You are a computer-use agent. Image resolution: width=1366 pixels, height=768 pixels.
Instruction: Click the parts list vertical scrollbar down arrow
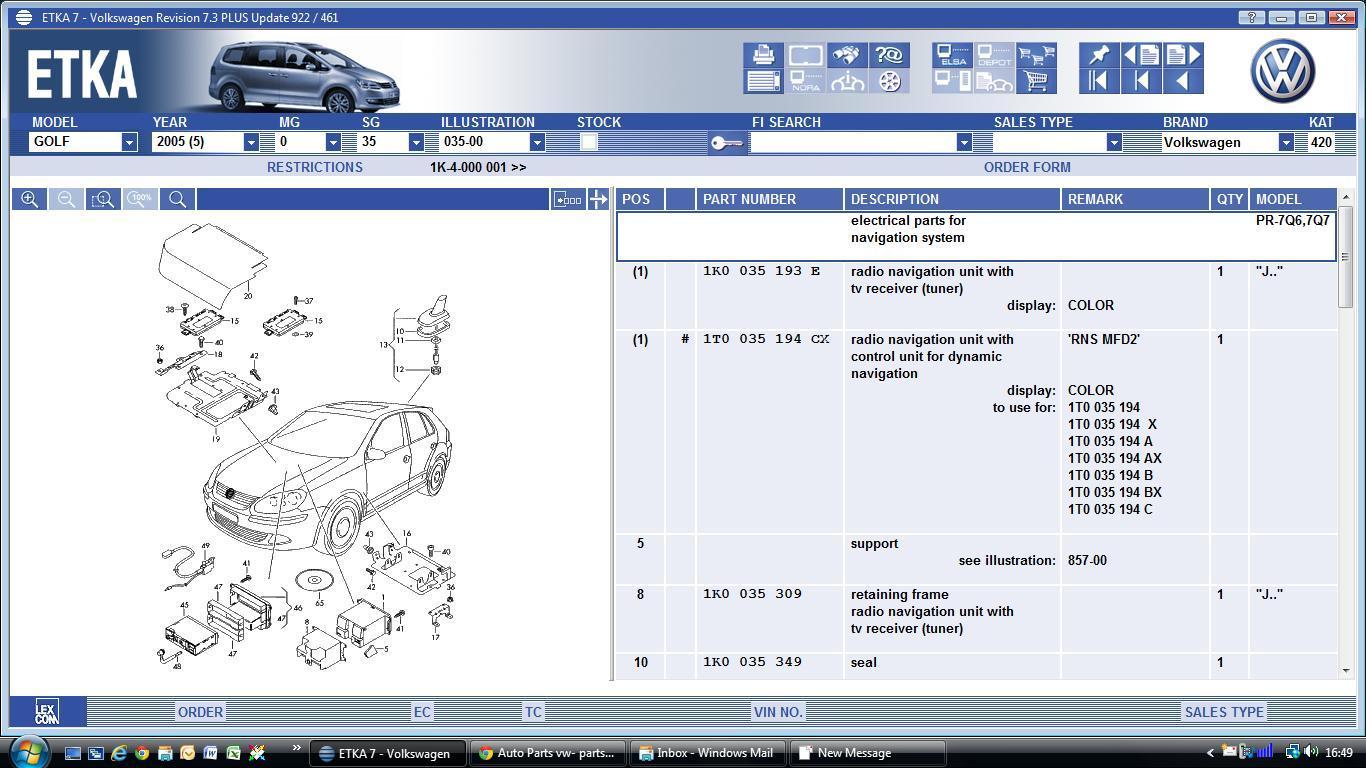click(1345, 670)
